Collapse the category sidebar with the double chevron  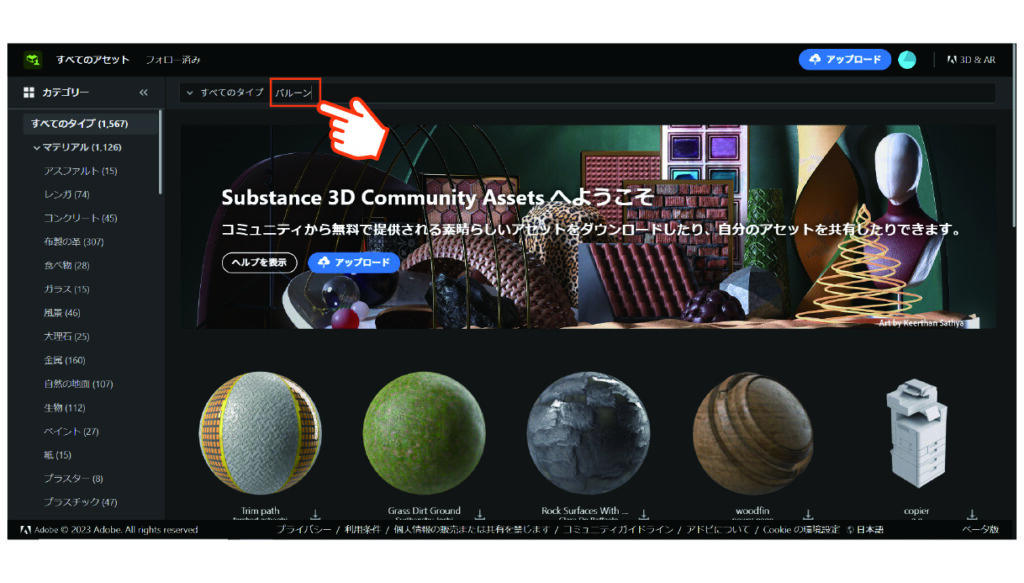tap(143, 93)
